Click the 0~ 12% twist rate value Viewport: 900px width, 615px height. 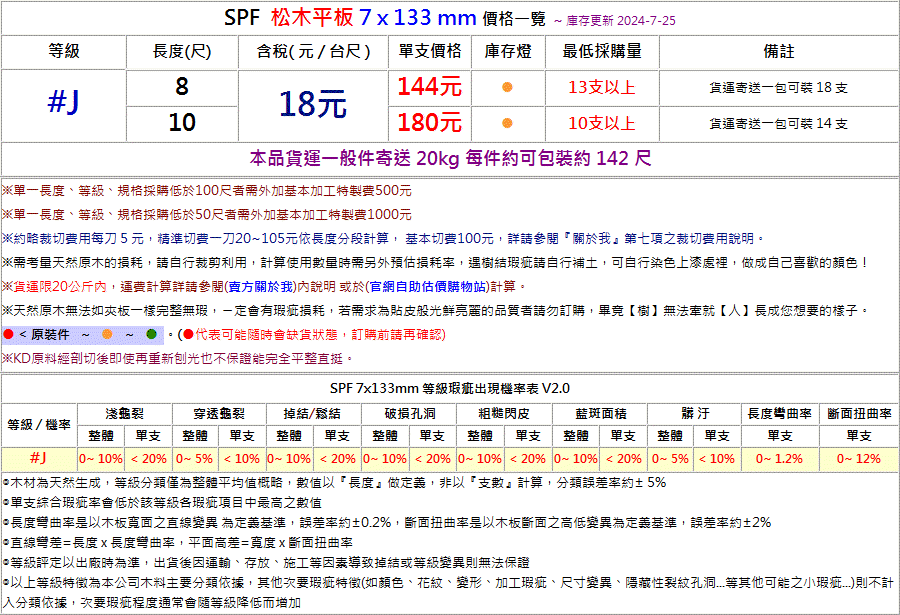(x=859, y=458)
